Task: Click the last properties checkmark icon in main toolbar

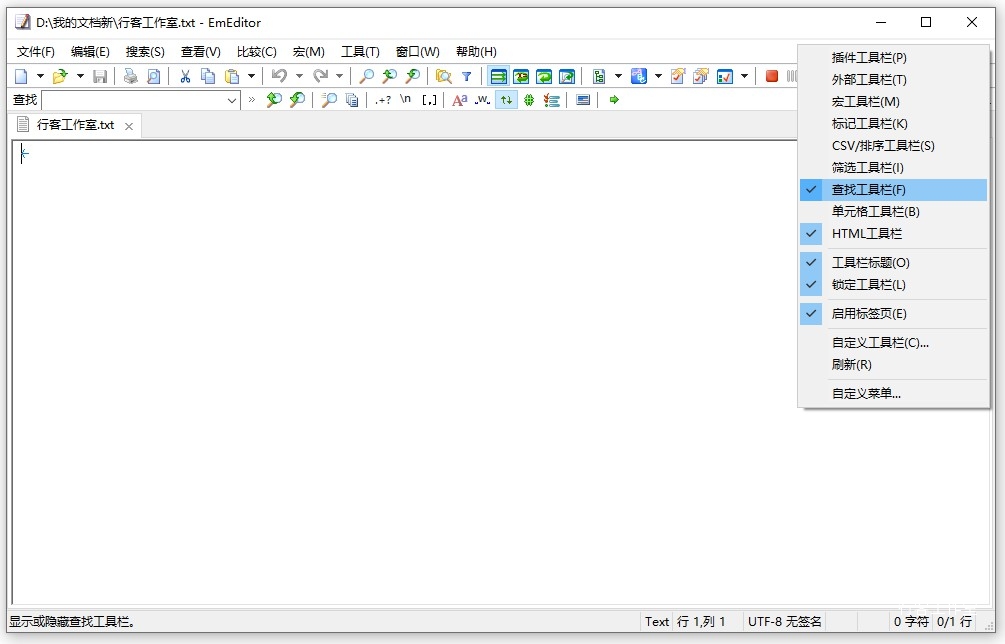Action: (725, 77)
